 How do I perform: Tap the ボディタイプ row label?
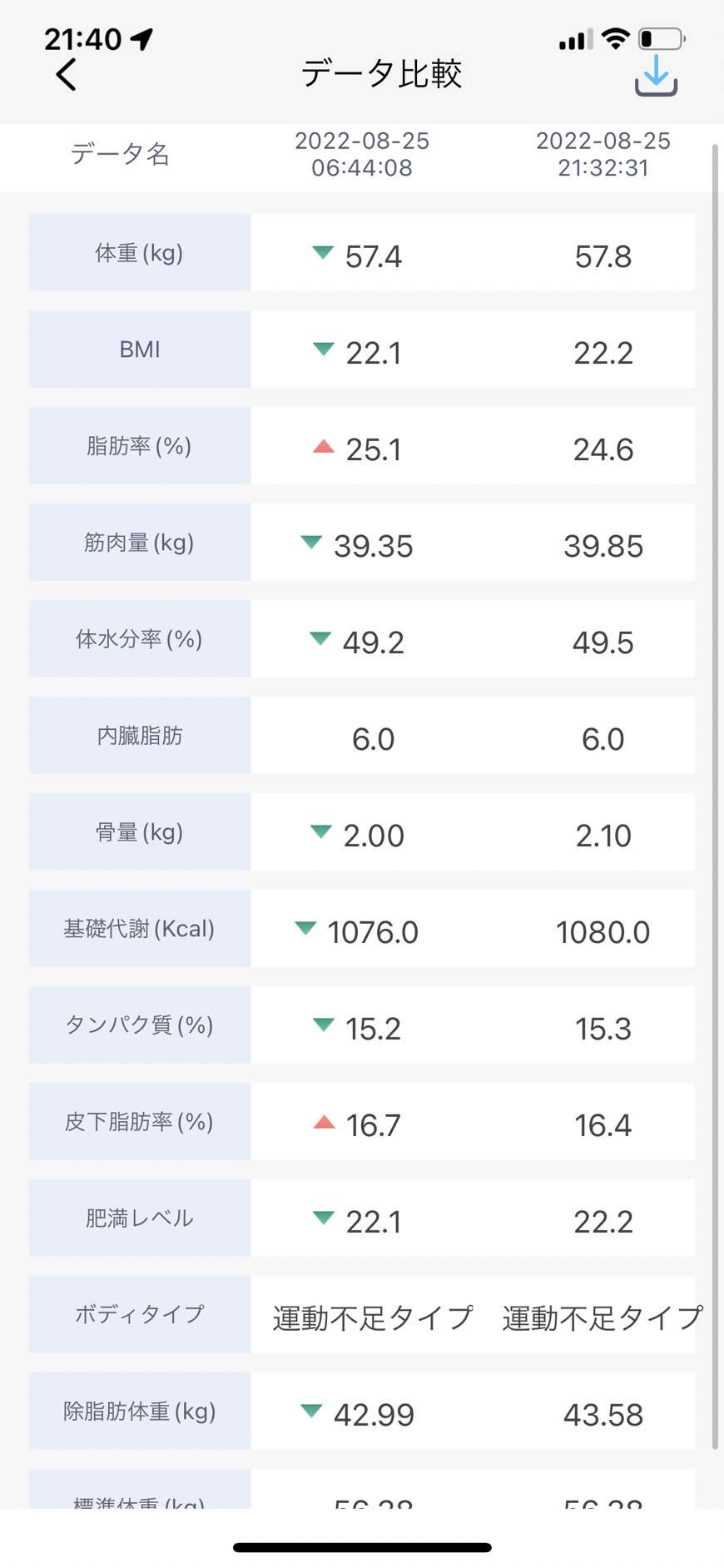[140, 1314]
